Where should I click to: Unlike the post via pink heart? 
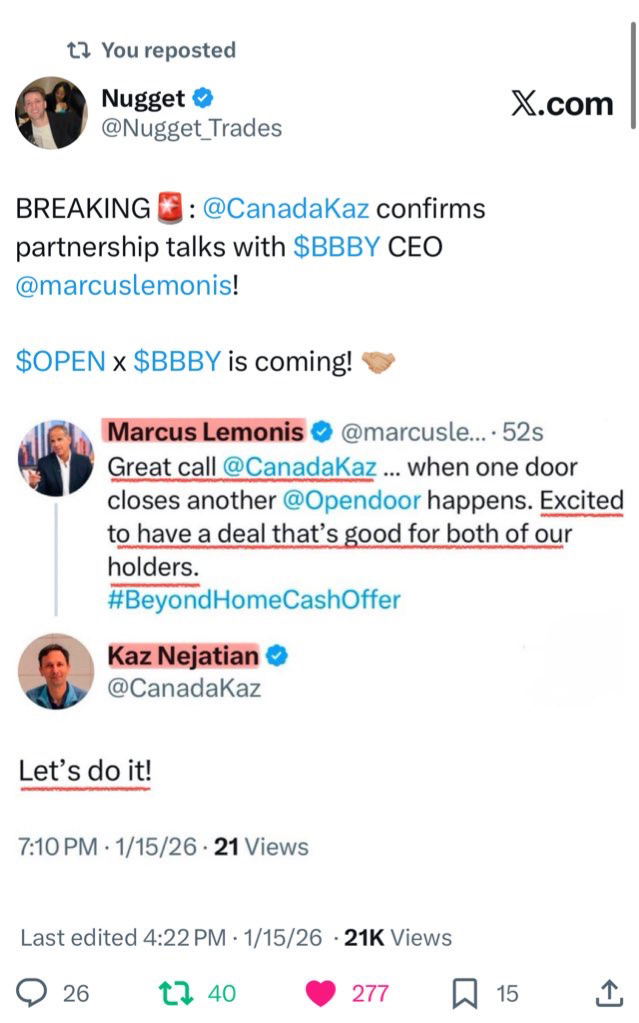point(320,994)
